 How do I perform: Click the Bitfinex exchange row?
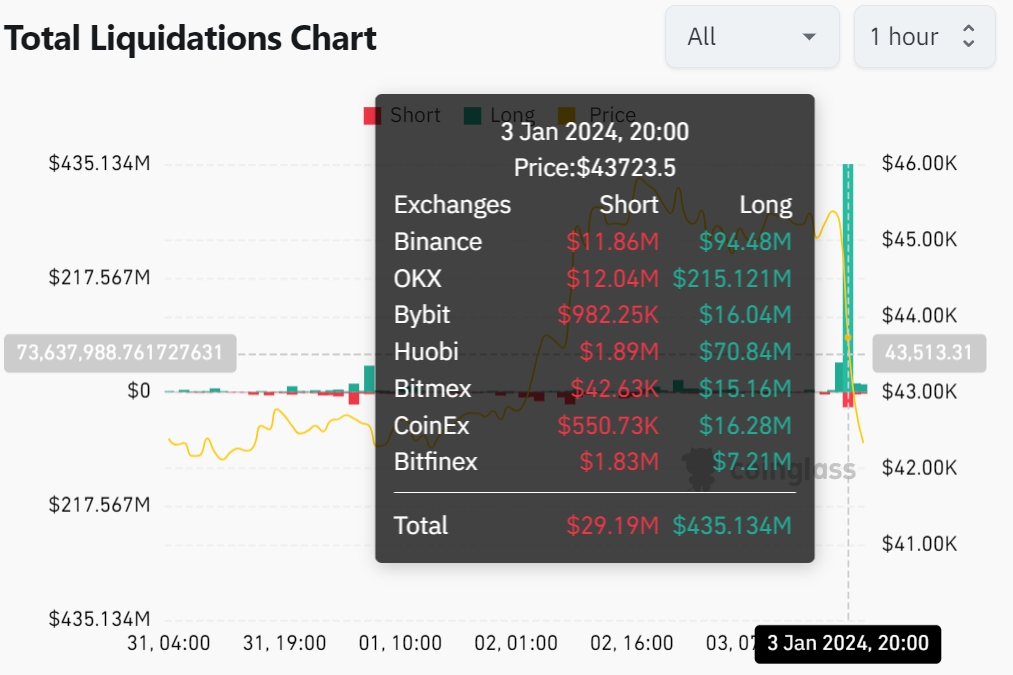coord(593,461)
